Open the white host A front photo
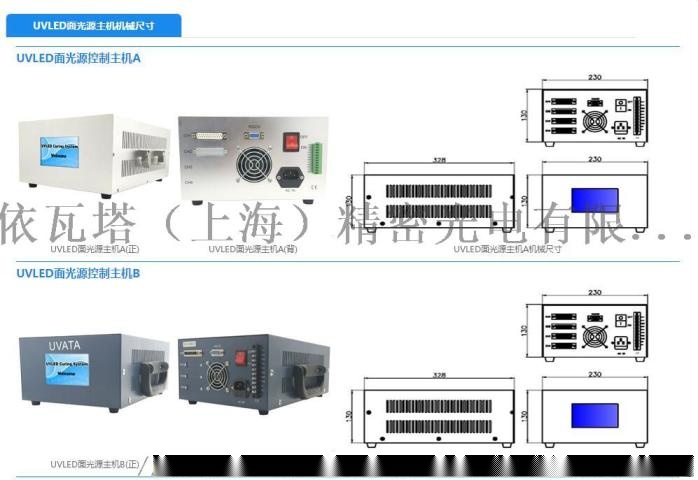Image resolution: width=698 pixels, height=480 pixels. (94, 156)
